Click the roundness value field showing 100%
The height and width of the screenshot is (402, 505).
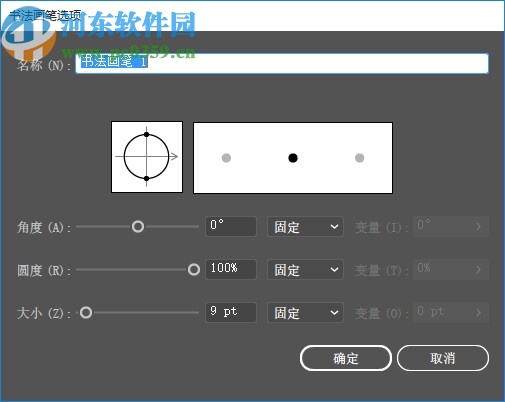pyautogui.click(x=231, y=269)
